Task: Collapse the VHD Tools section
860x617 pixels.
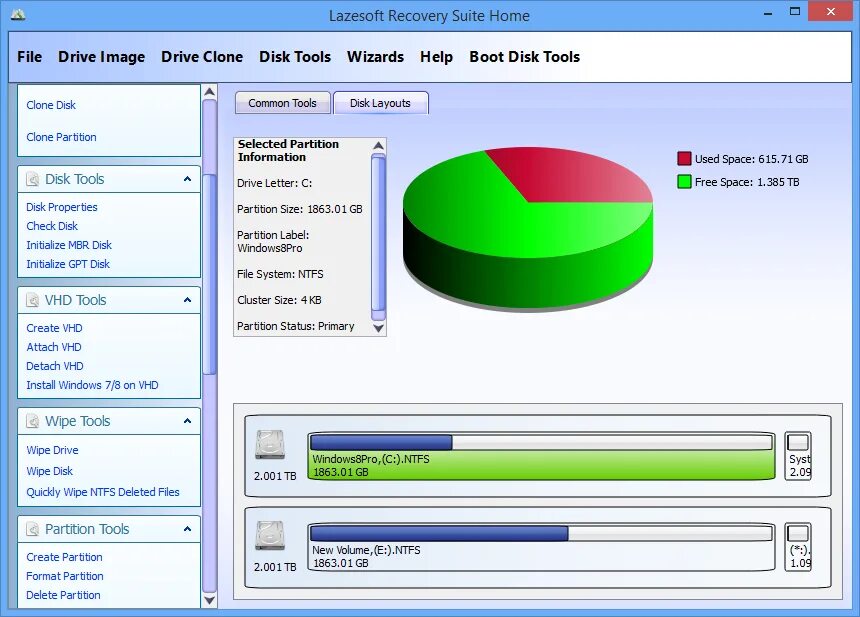Action: (x=188, y=300)
